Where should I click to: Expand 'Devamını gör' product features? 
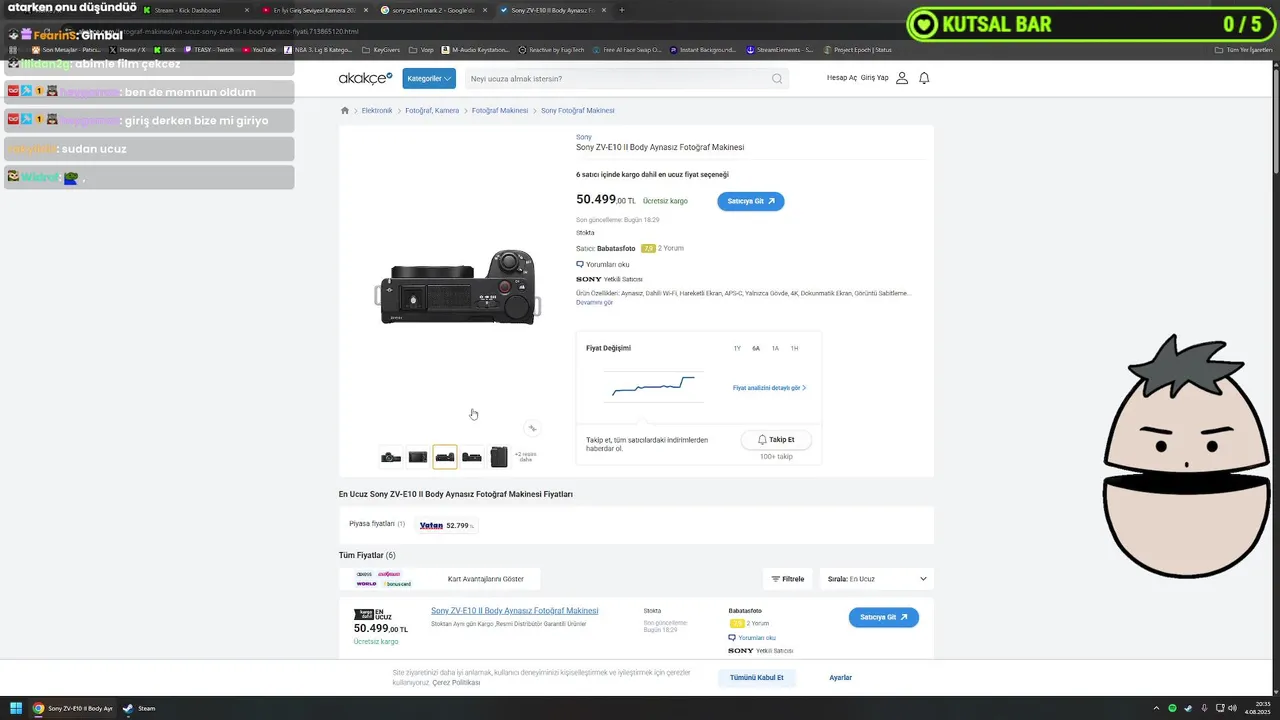594,302
